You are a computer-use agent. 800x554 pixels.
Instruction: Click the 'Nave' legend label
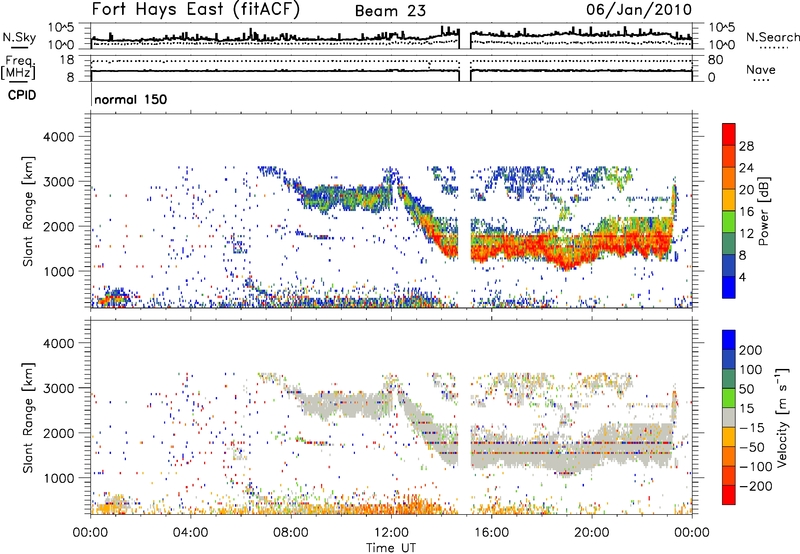pos(761,70)
